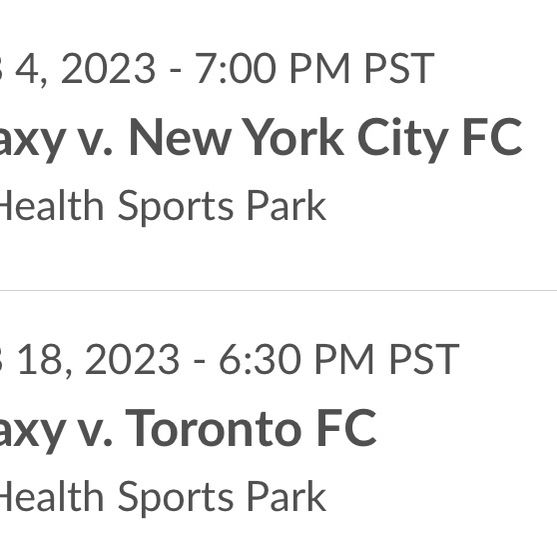The image size is (557, 557).
Task: Click the word Sports in the first venue line
Action: [175, 207]
